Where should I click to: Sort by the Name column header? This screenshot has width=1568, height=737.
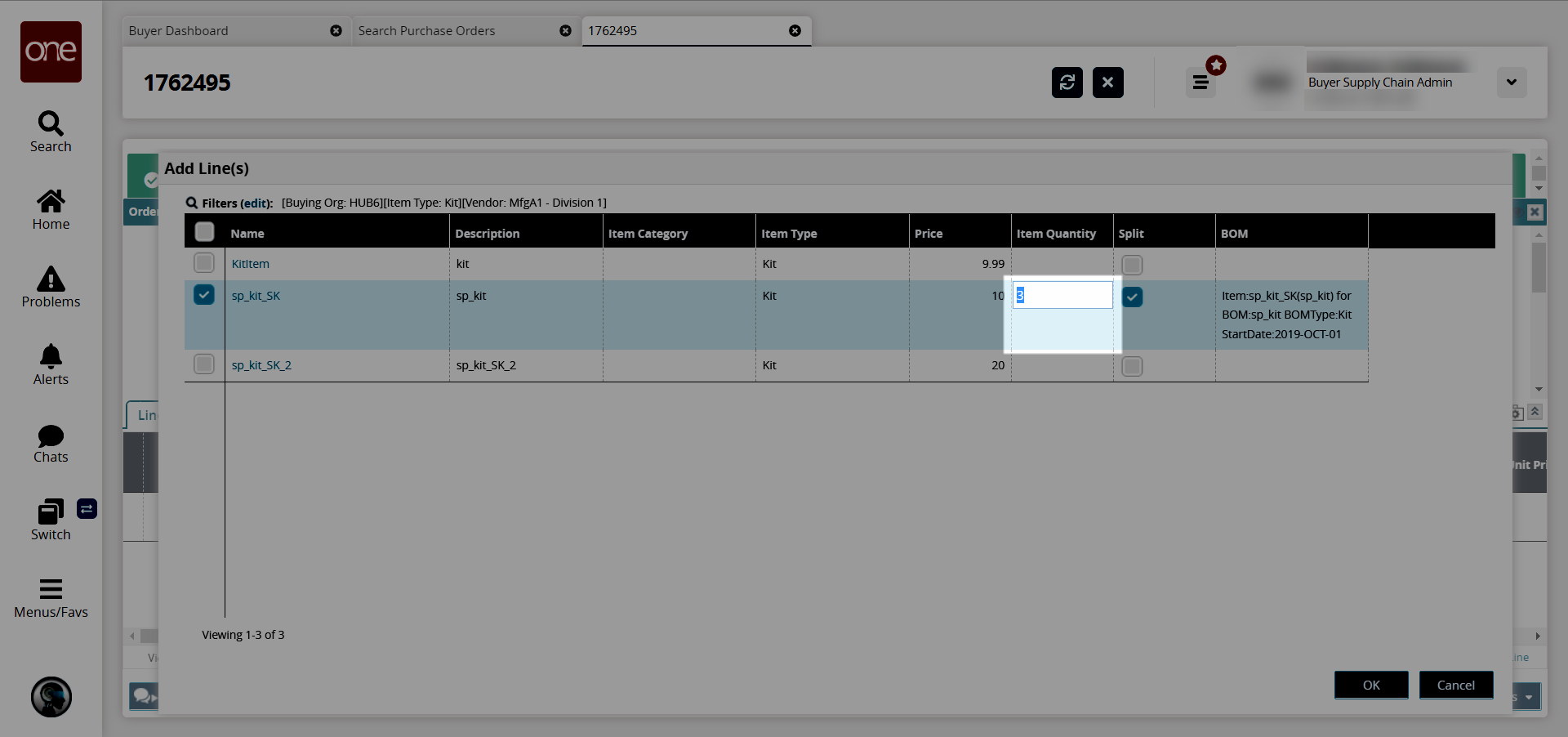click(x=337, y=233)
